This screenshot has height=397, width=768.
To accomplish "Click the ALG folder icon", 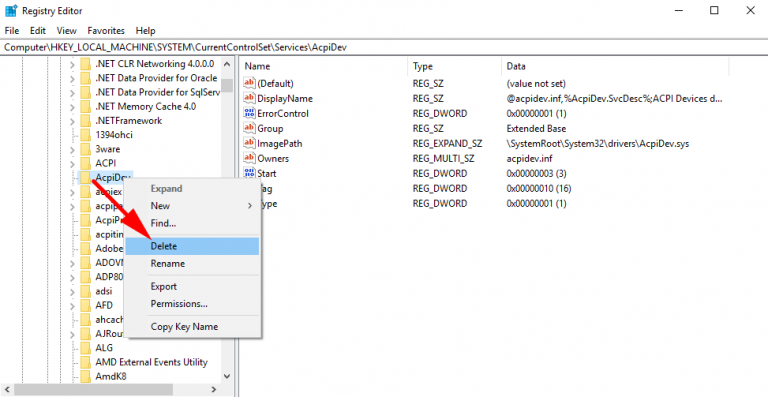I will click(86, 348).
